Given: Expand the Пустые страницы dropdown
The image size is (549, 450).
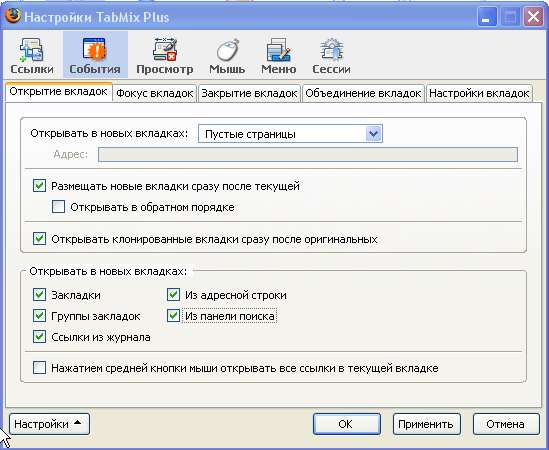Looking at the screenshot, I should [x=290, y=134].
